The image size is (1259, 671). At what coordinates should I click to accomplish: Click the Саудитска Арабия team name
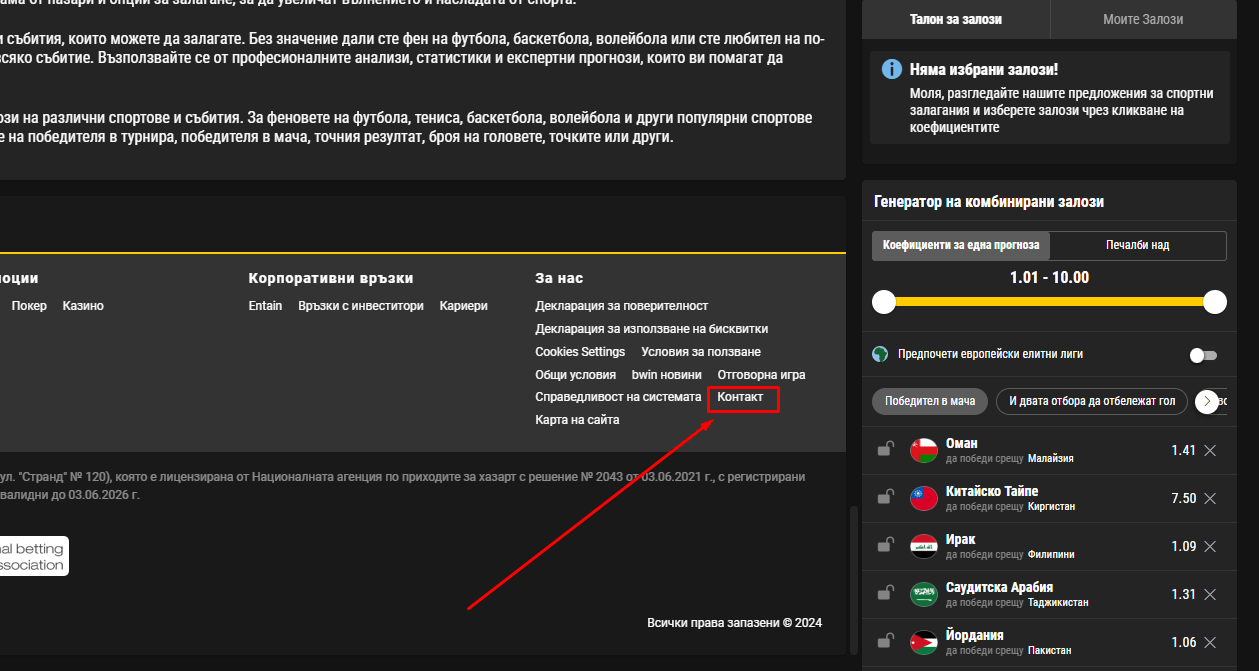[999, 587]
